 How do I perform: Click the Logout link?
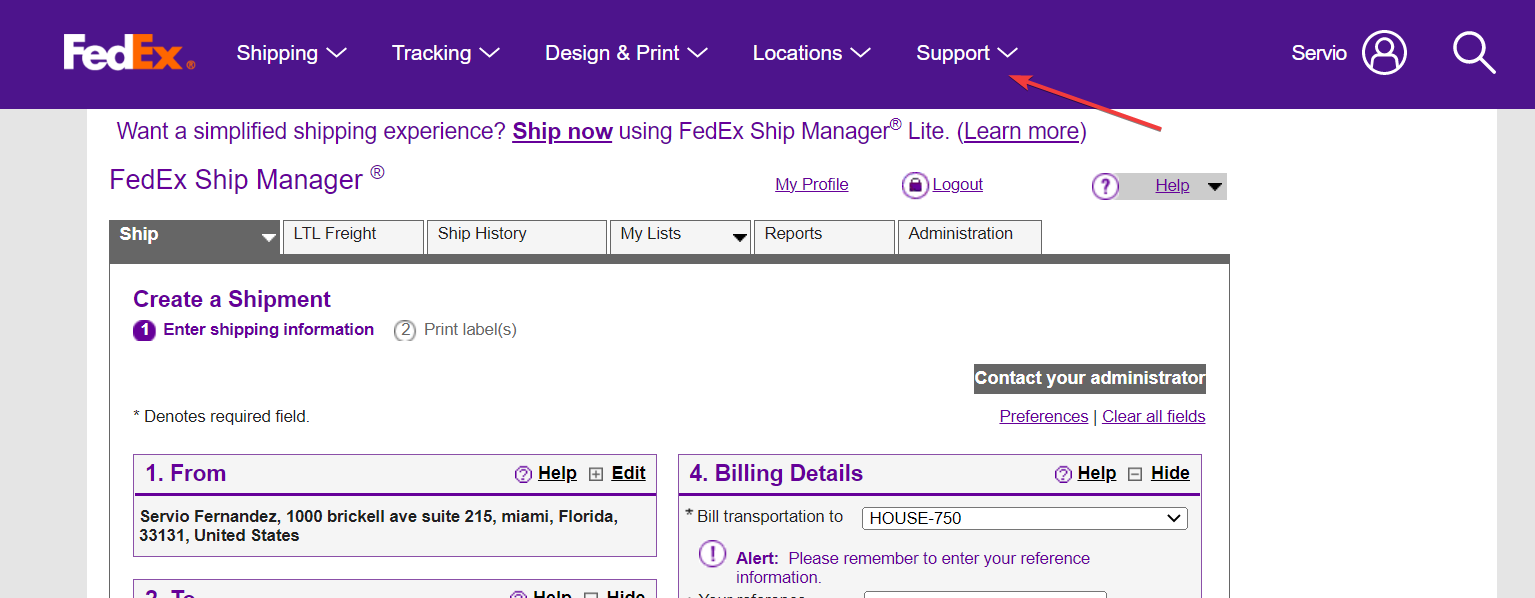click(x=958, y=185)
